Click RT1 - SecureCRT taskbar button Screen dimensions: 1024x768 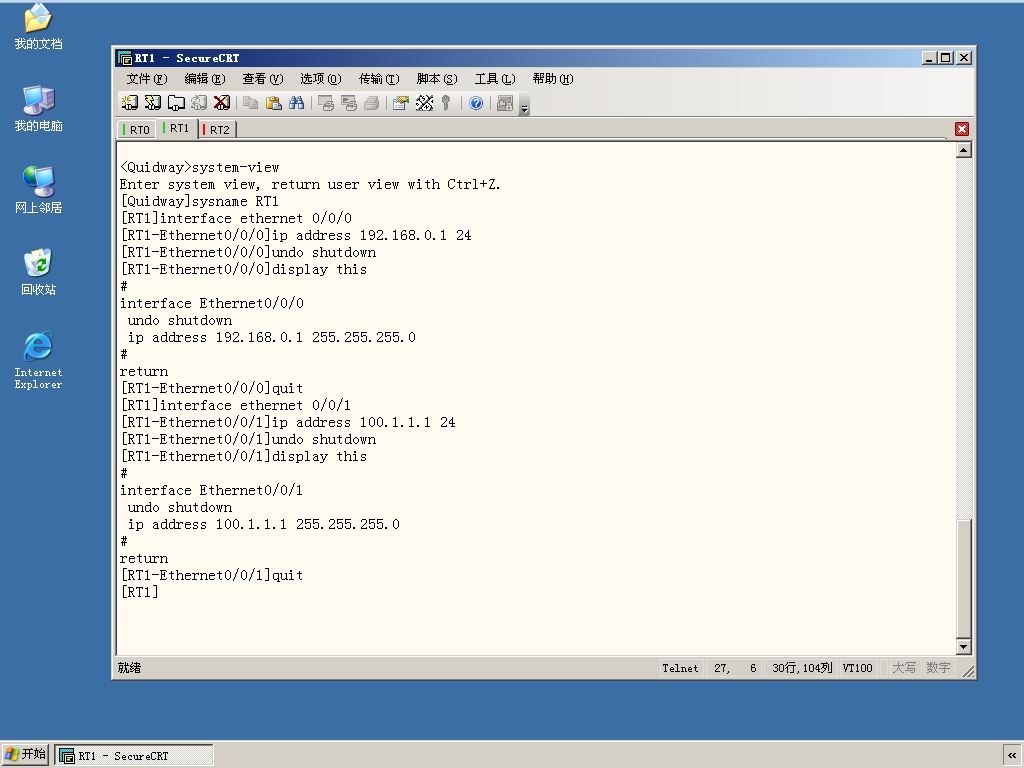point(134,756)
